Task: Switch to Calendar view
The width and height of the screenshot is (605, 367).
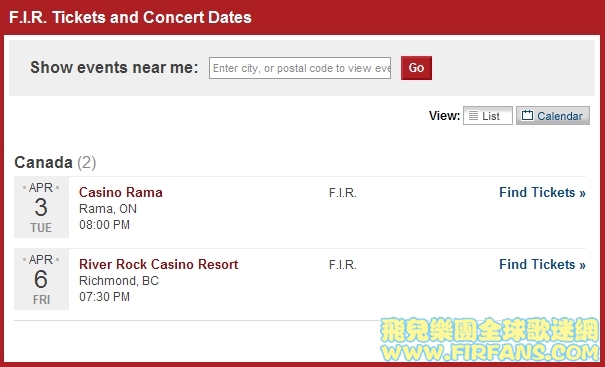Action: [553, 116]
